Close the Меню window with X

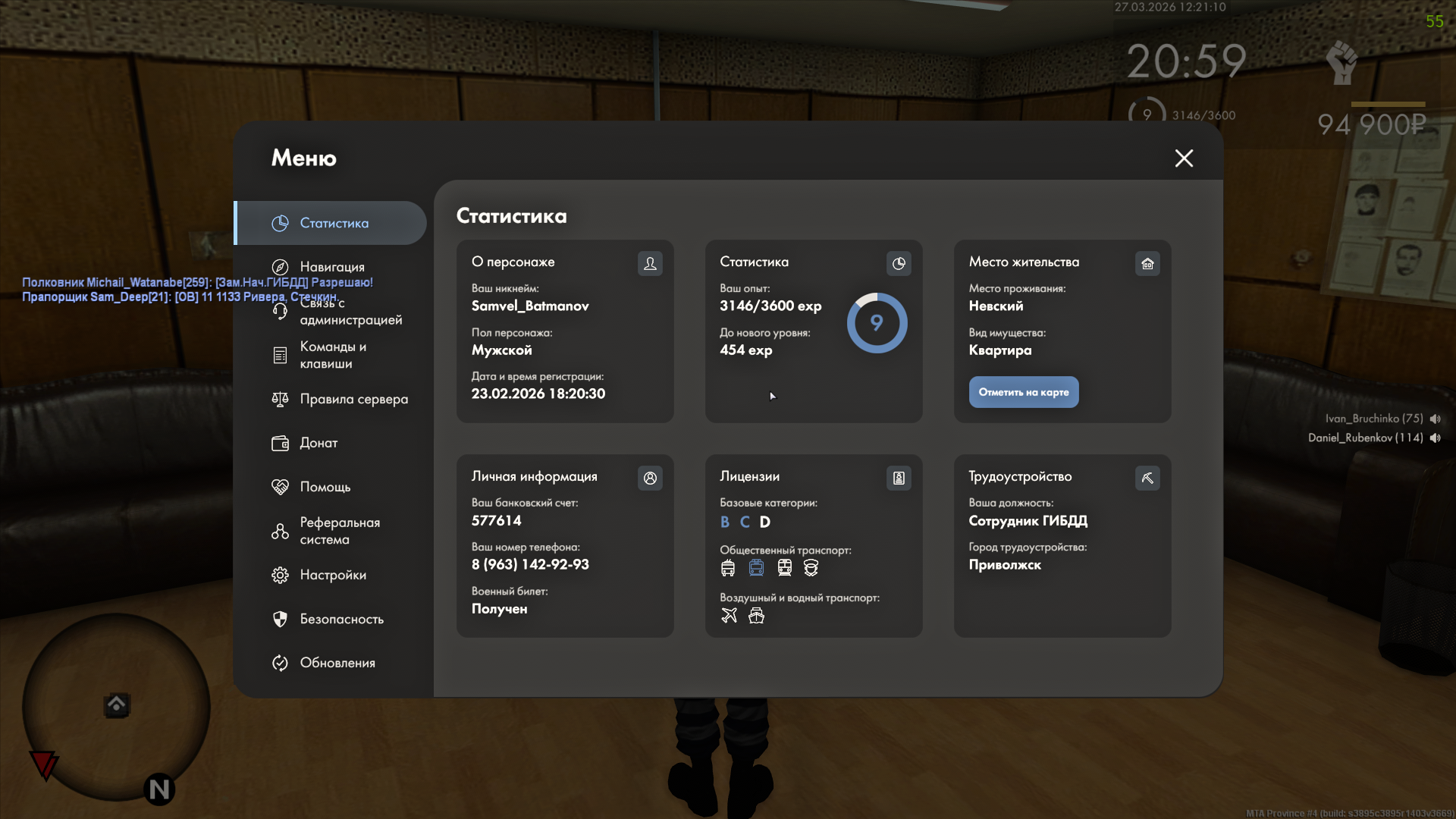pos(1184,158)
